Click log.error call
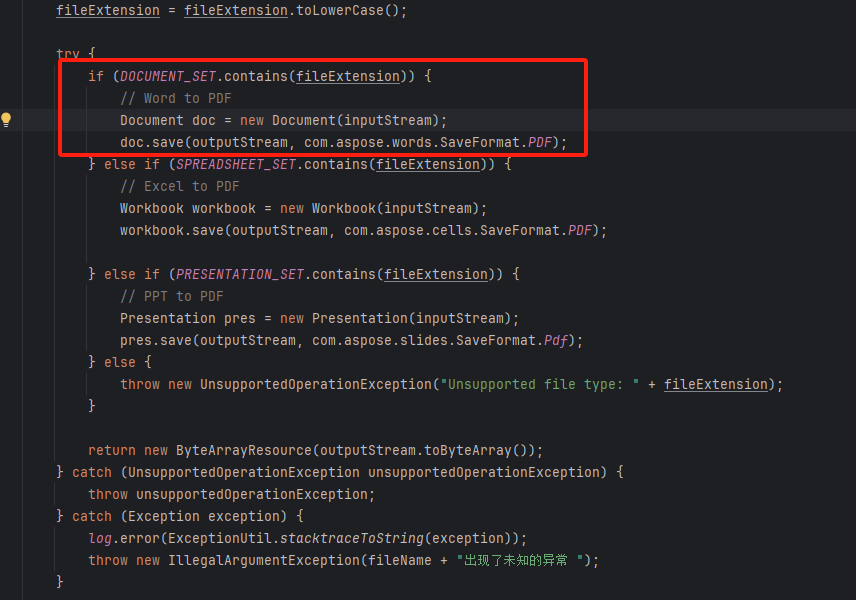Viewport: 856px width, 600px height. 123,538
